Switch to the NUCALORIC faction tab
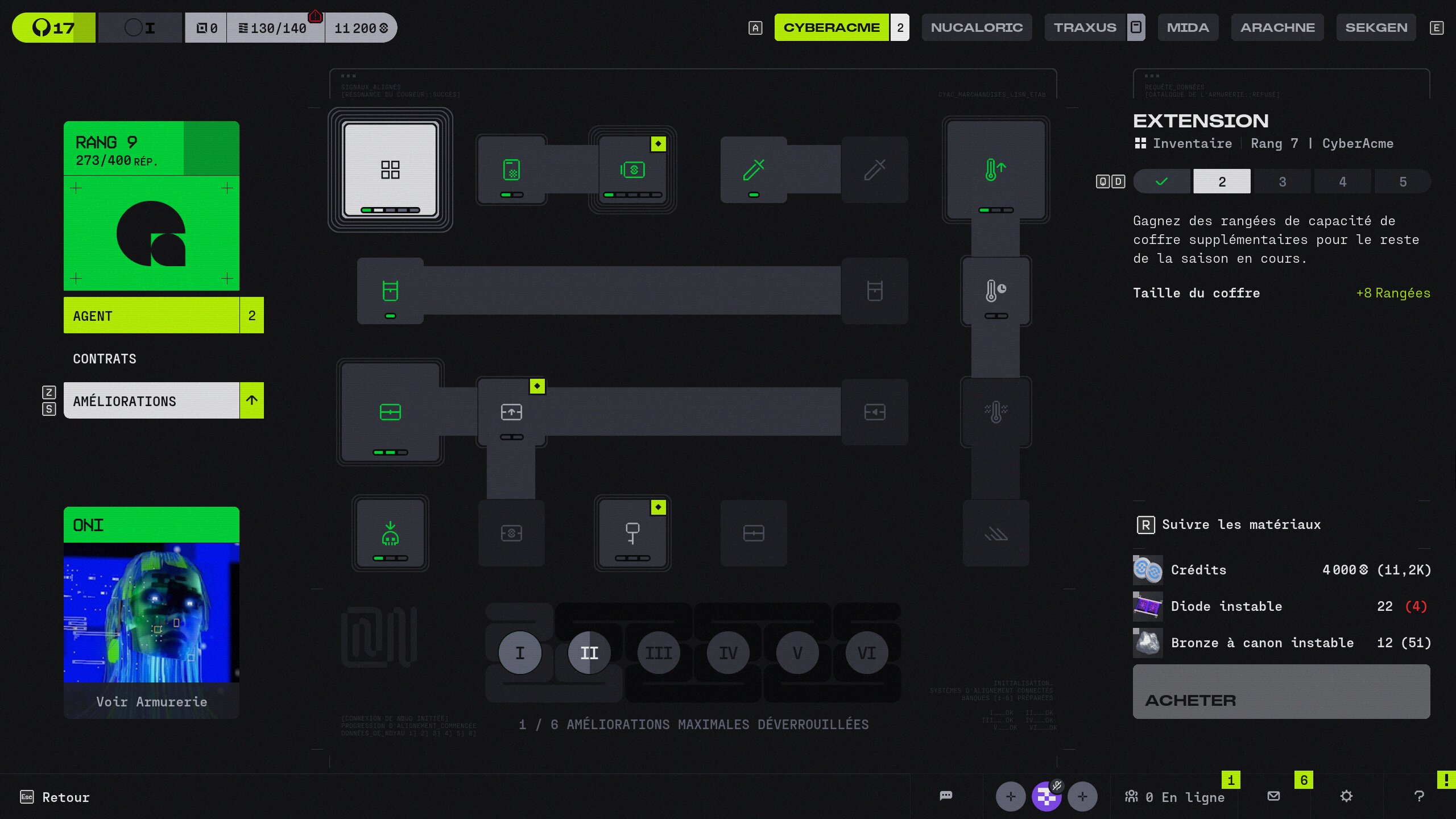The image size is (1456, 819). 977,27
